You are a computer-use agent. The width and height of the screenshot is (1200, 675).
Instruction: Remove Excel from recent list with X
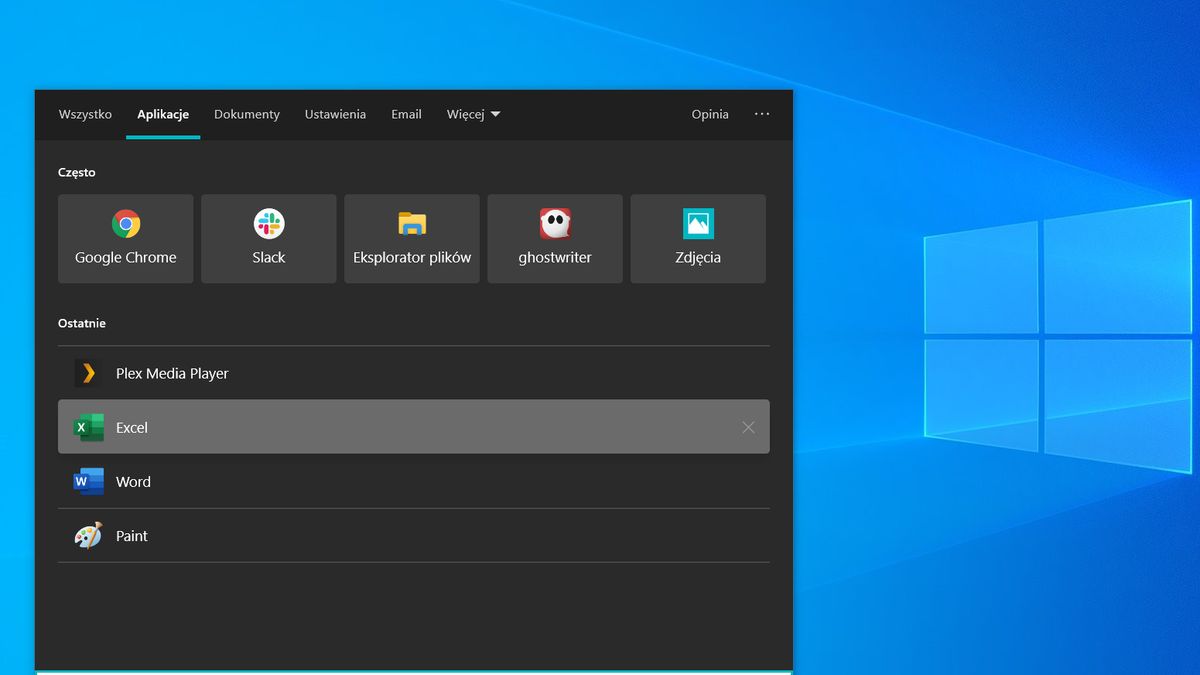point(748,427)
